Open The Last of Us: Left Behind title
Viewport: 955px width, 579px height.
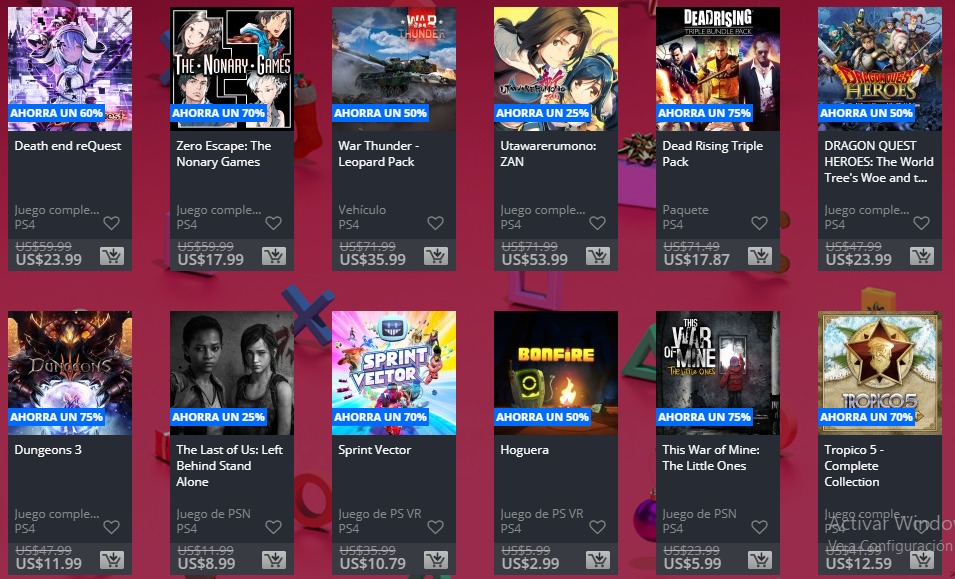230,466
